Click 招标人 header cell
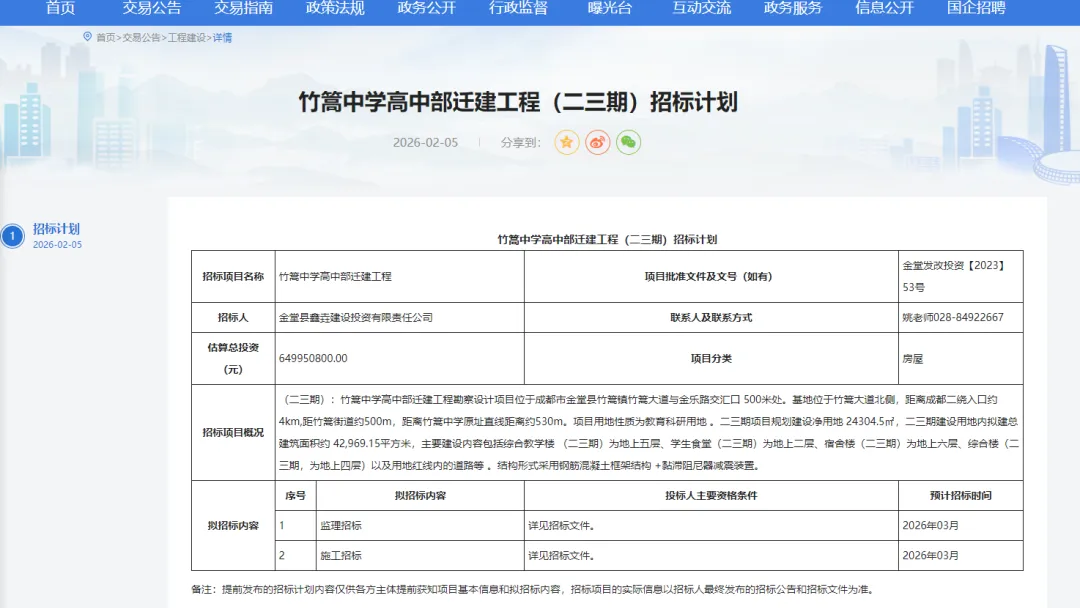 point(233,317)
